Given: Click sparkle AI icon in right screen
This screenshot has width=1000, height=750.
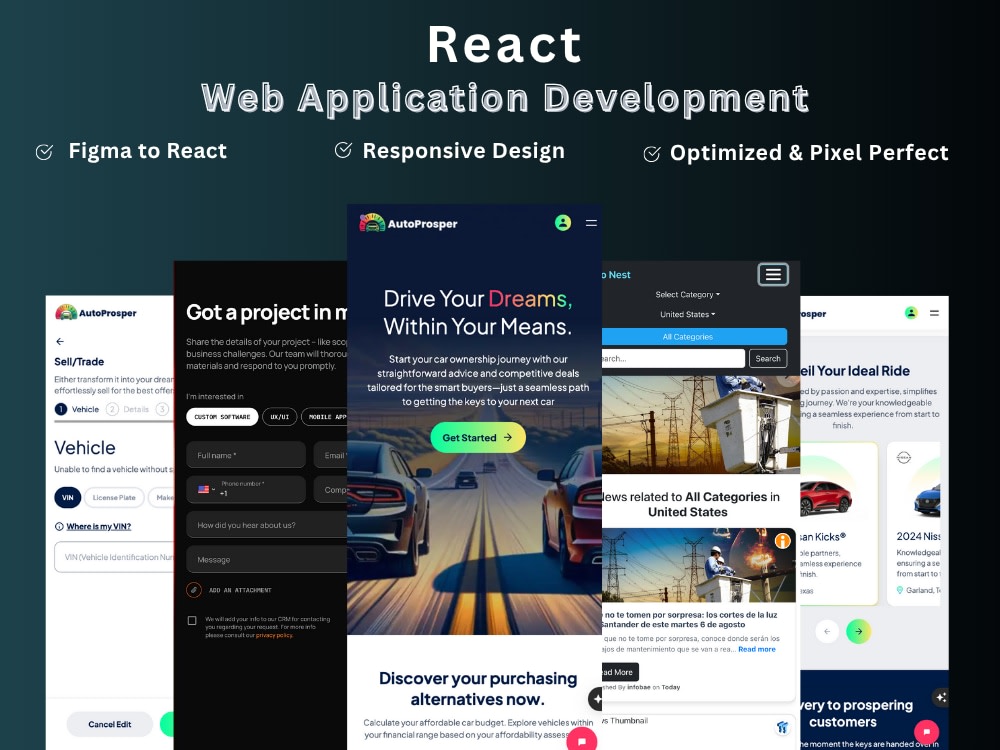Looking at the screenshot, I should tap(941, 697).
